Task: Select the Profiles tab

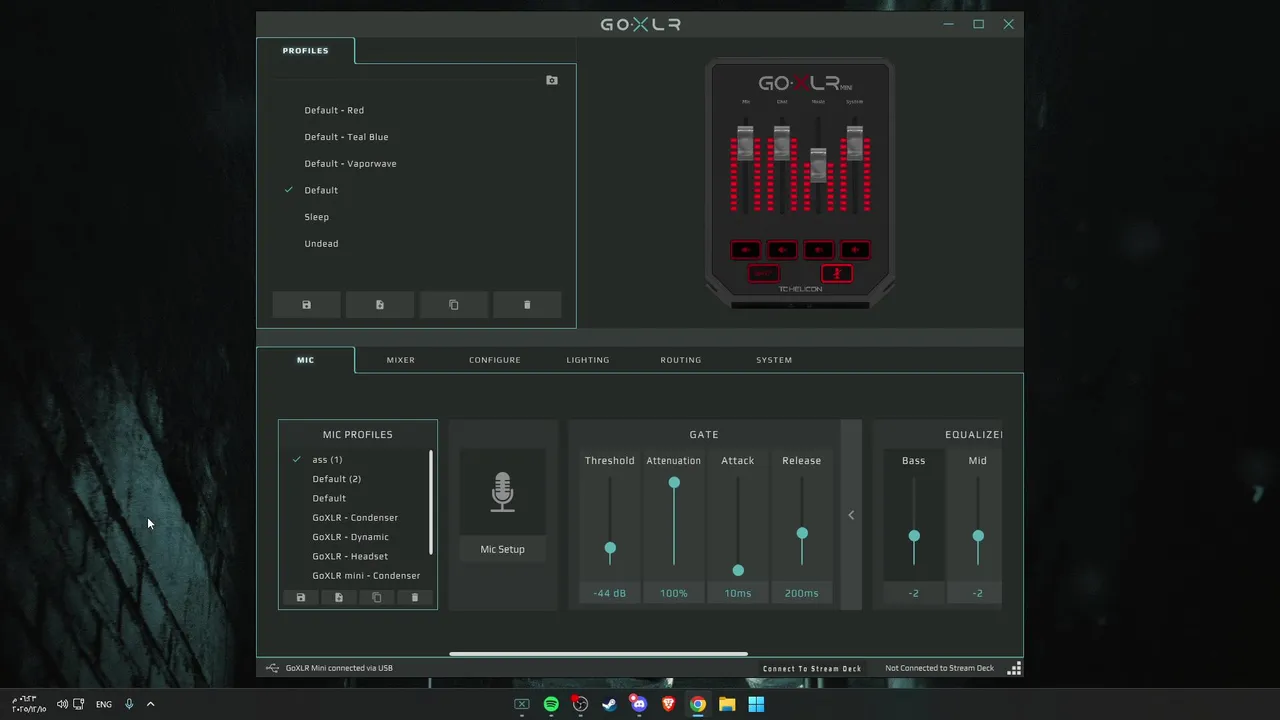Action: (x=306, y=50)
